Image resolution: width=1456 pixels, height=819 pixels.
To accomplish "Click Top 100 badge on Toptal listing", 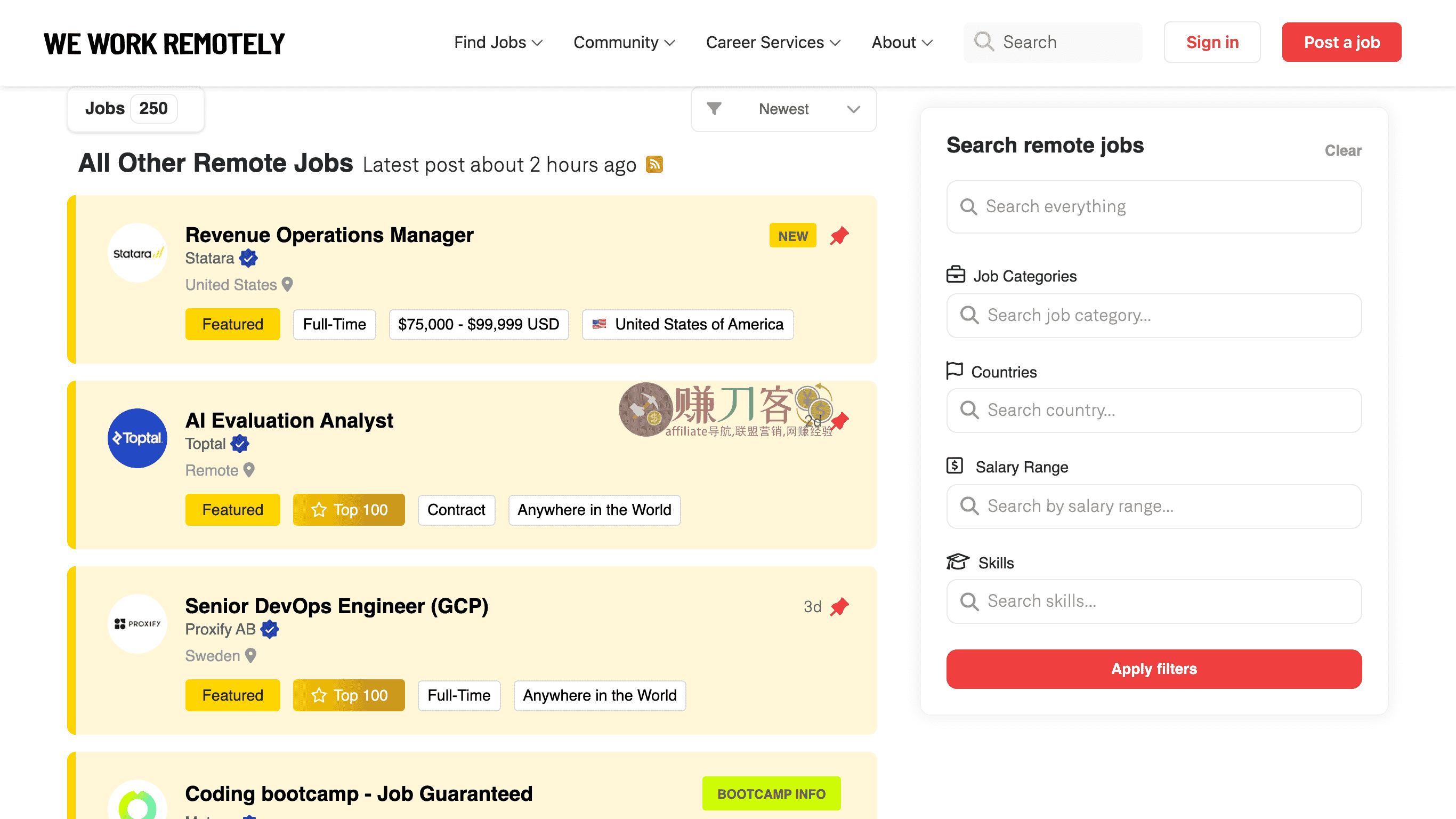I will (349, 510).
